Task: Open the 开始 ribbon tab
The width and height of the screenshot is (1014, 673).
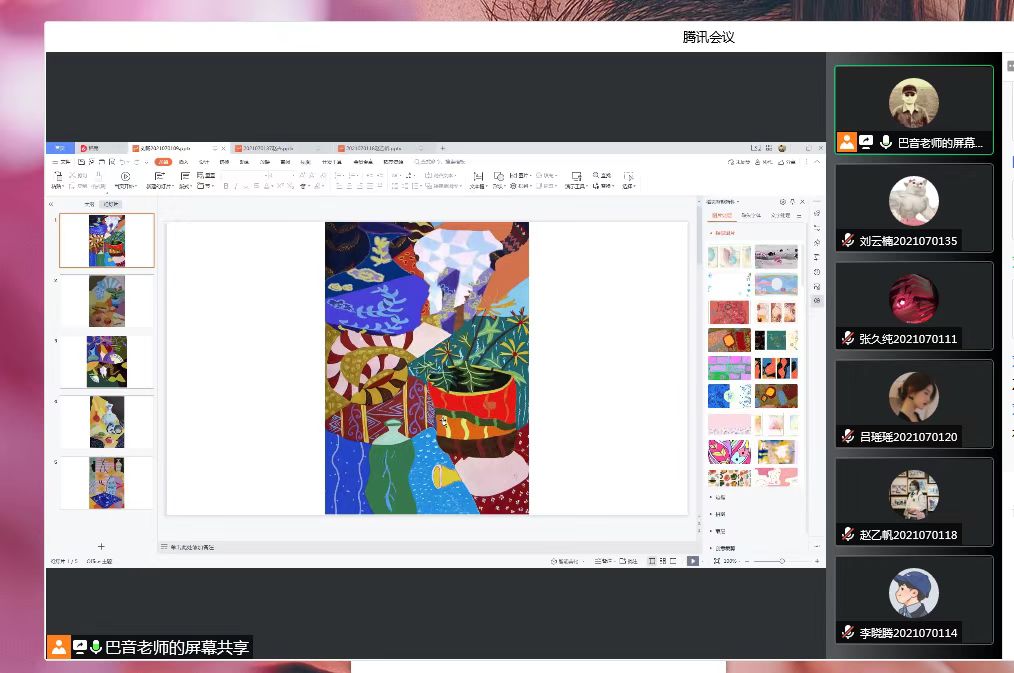Action: click(162, 161)
